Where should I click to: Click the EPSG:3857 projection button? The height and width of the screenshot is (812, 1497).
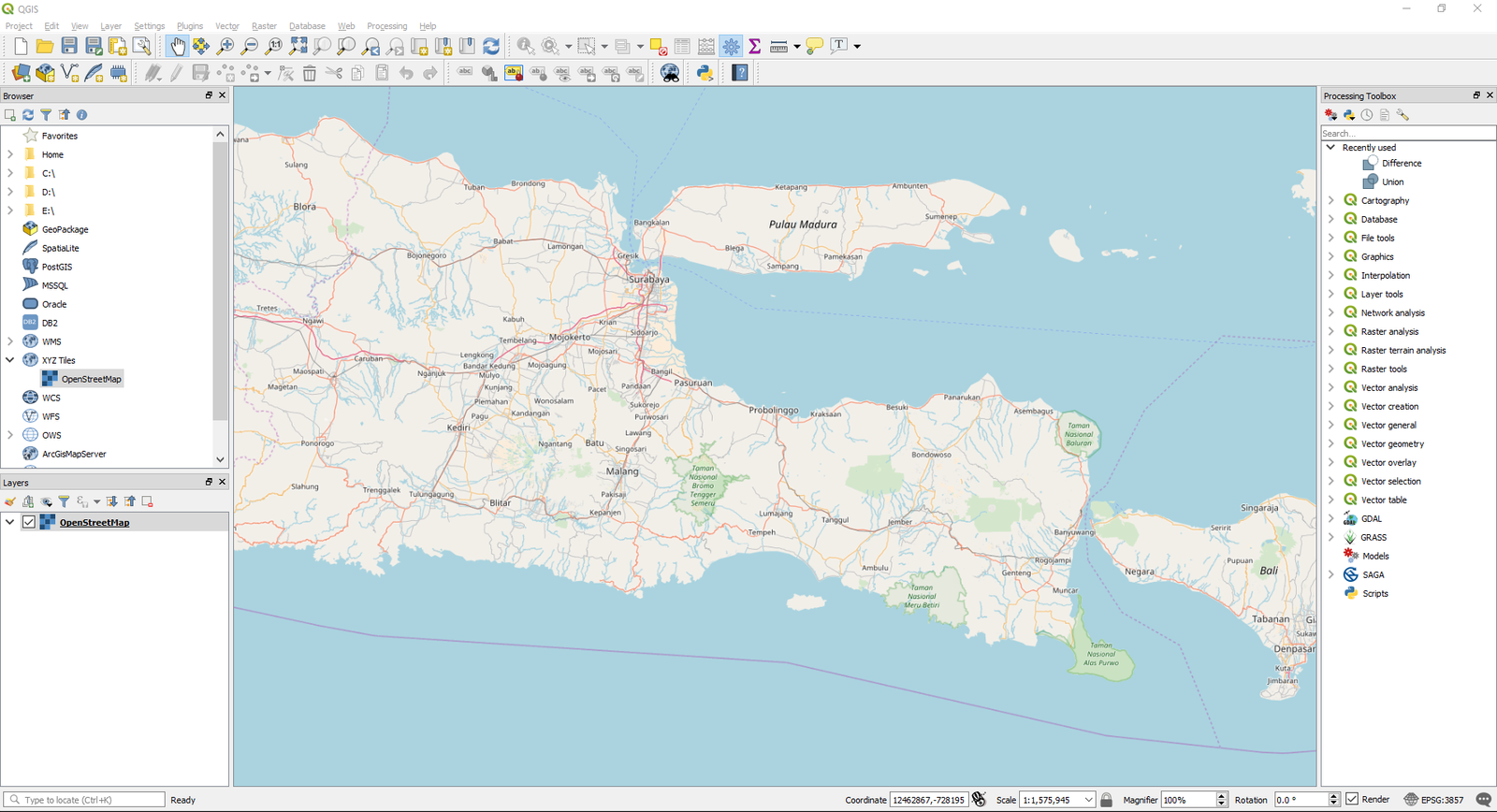[x=1433, y=800]
